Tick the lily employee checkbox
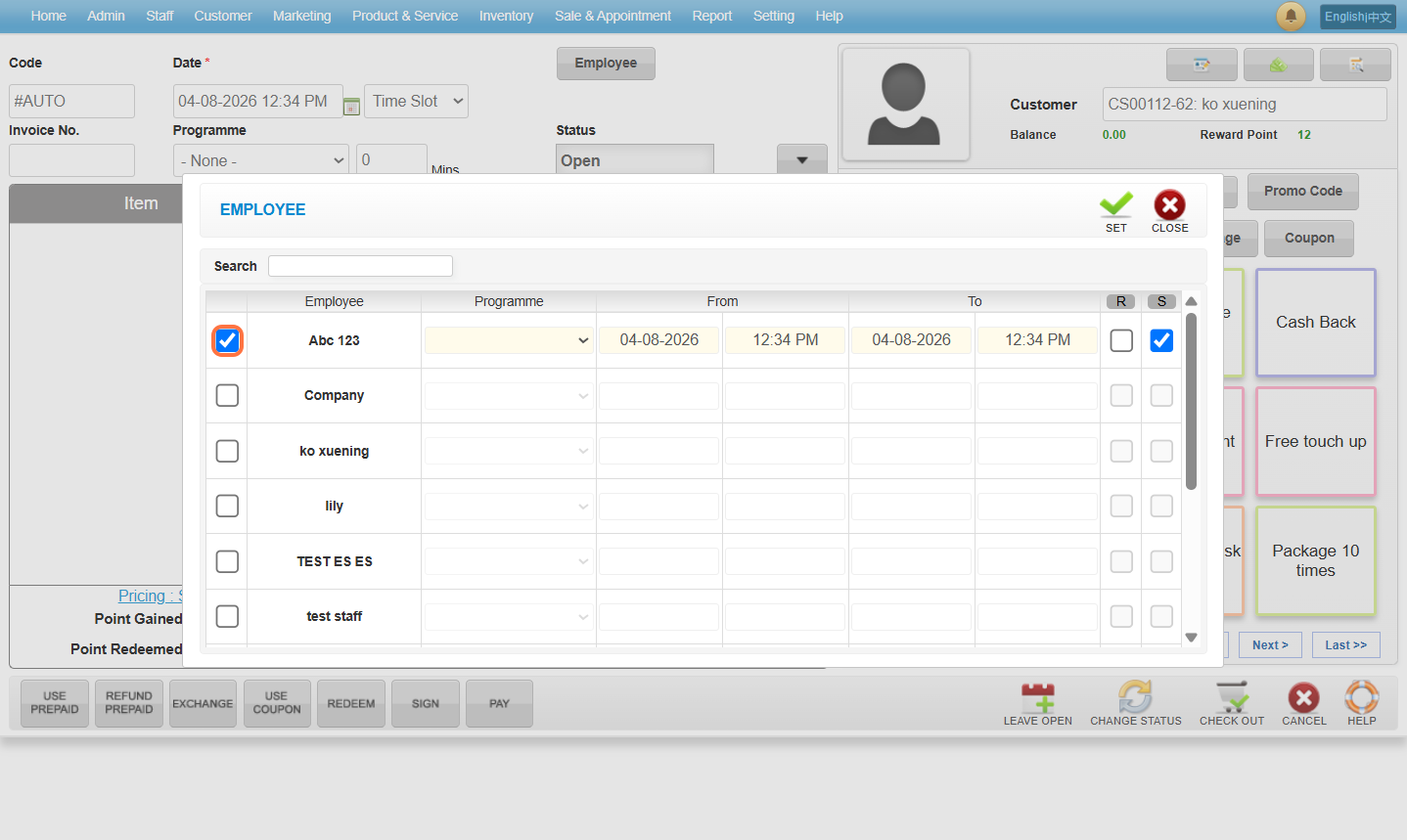Image resolution: width=1407 pixels, height=840 pixels. (227, 506)
